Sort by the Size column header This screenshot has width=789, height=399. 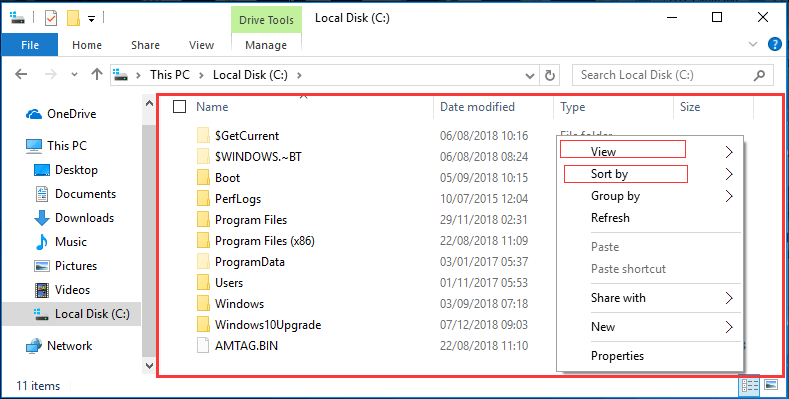pyautogui.click(x=690, y=107)
